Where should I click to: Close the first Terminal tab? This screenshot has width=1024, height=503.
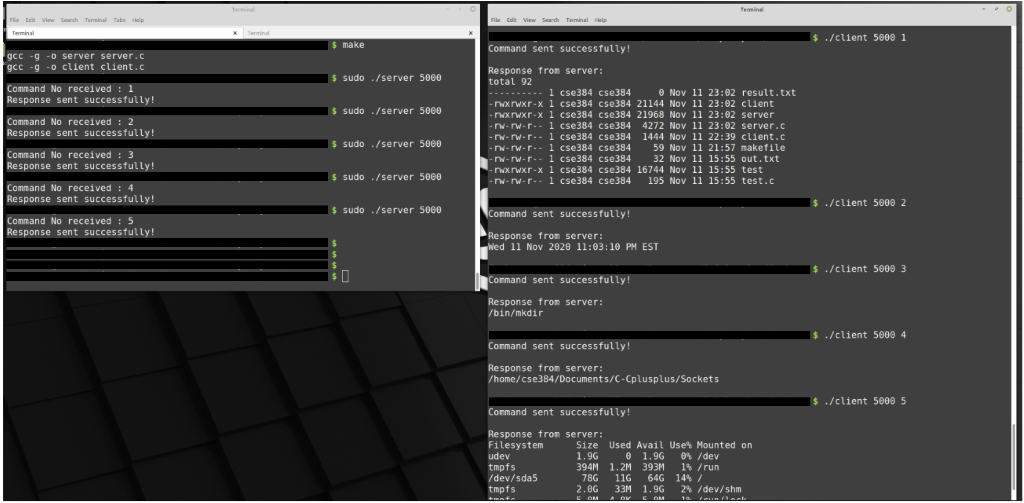coord(235,33)
